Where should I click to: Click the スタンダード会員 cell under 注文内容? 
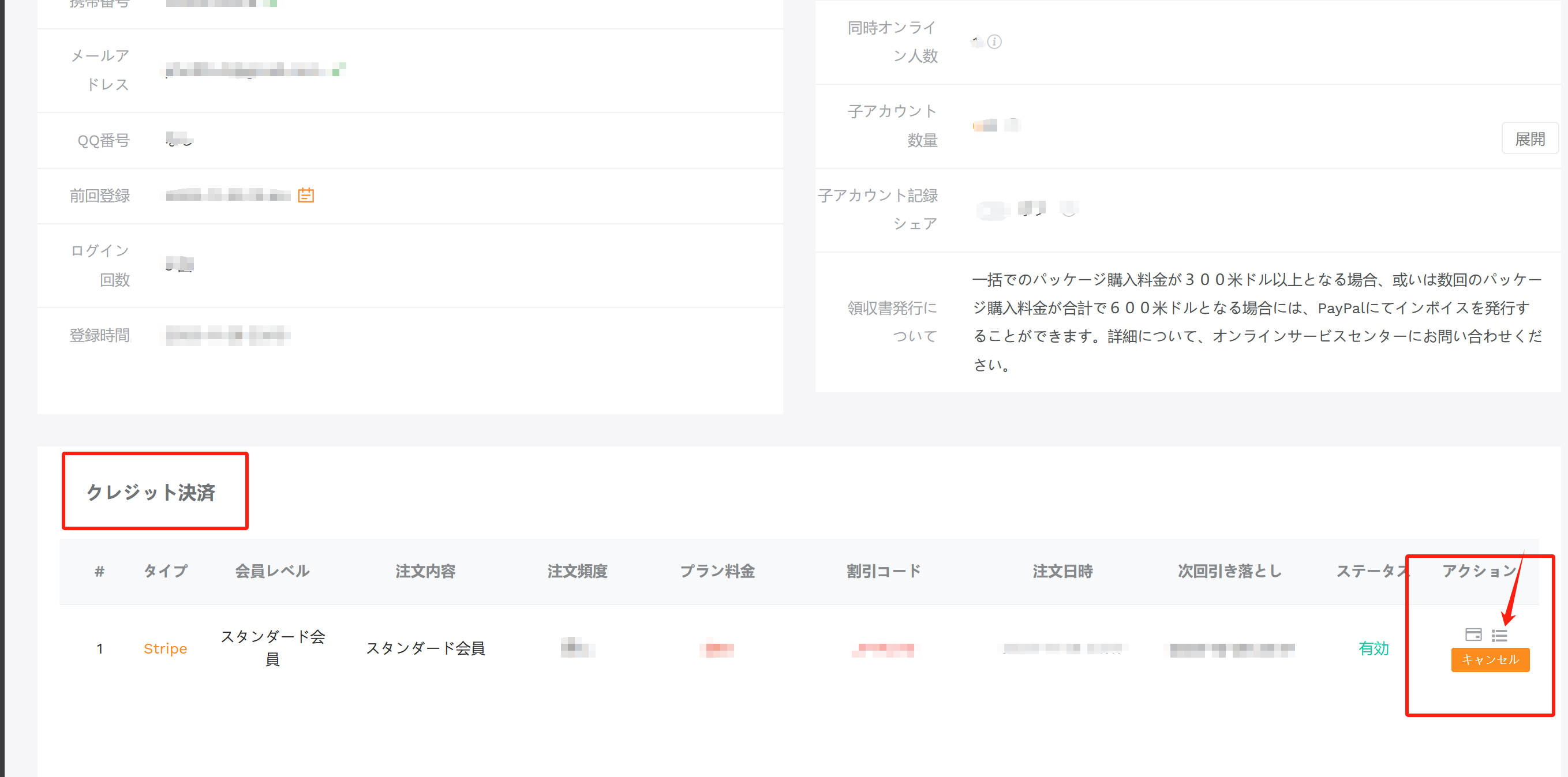click(425, 648)
